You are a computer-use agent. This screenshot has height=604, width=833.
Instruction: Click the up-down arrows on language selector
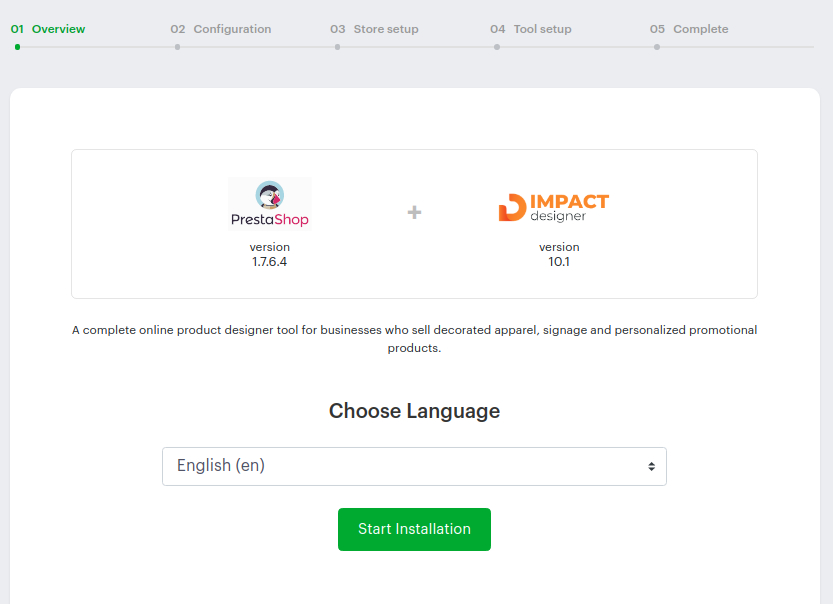coord(651,467)
